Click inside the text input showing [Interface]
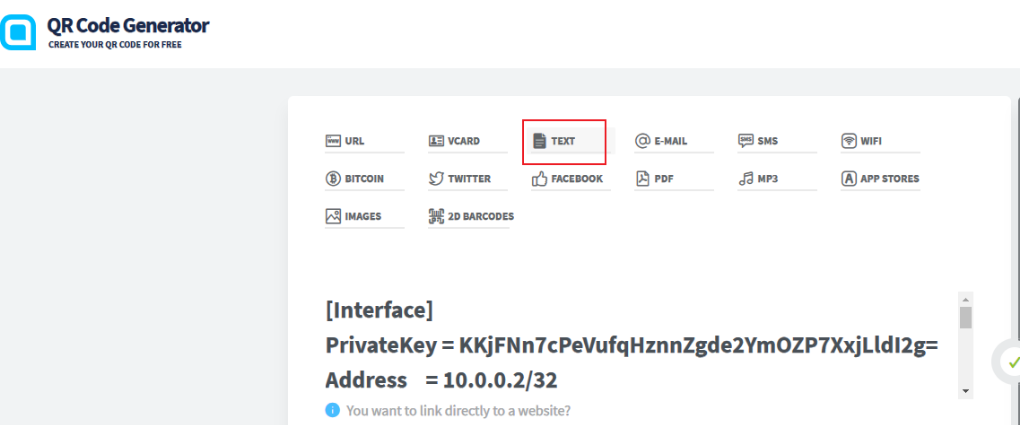The width and height of the screenshot is (1020, 425). click(x=630, y=345)
